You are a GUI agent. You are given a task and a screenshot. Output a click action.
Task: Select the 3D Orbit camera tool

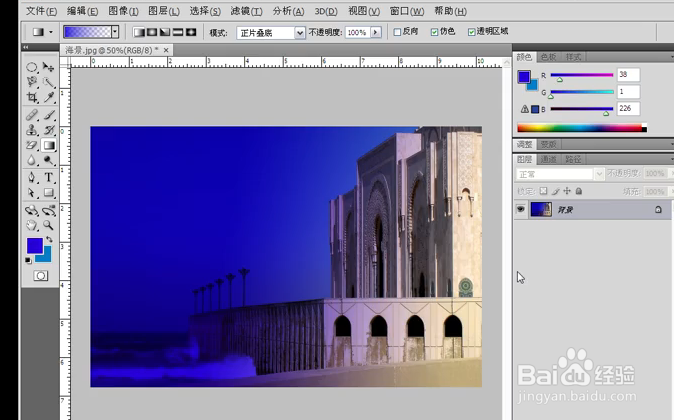pos(49,210)
